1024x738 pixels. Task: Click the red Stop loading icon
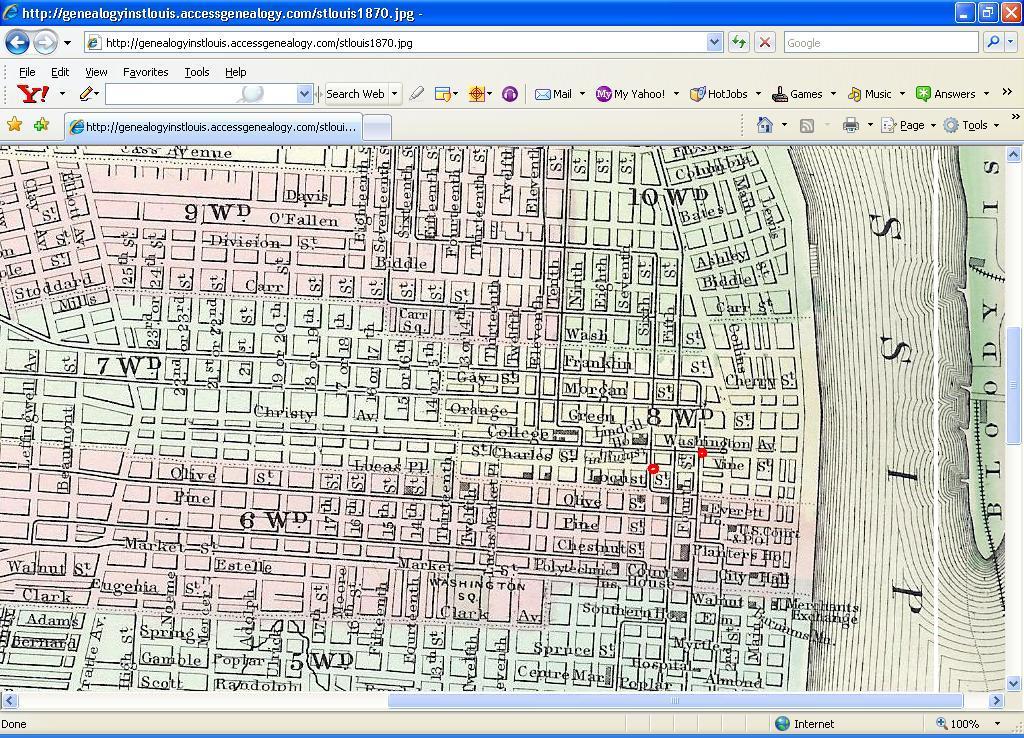point(765,43)
